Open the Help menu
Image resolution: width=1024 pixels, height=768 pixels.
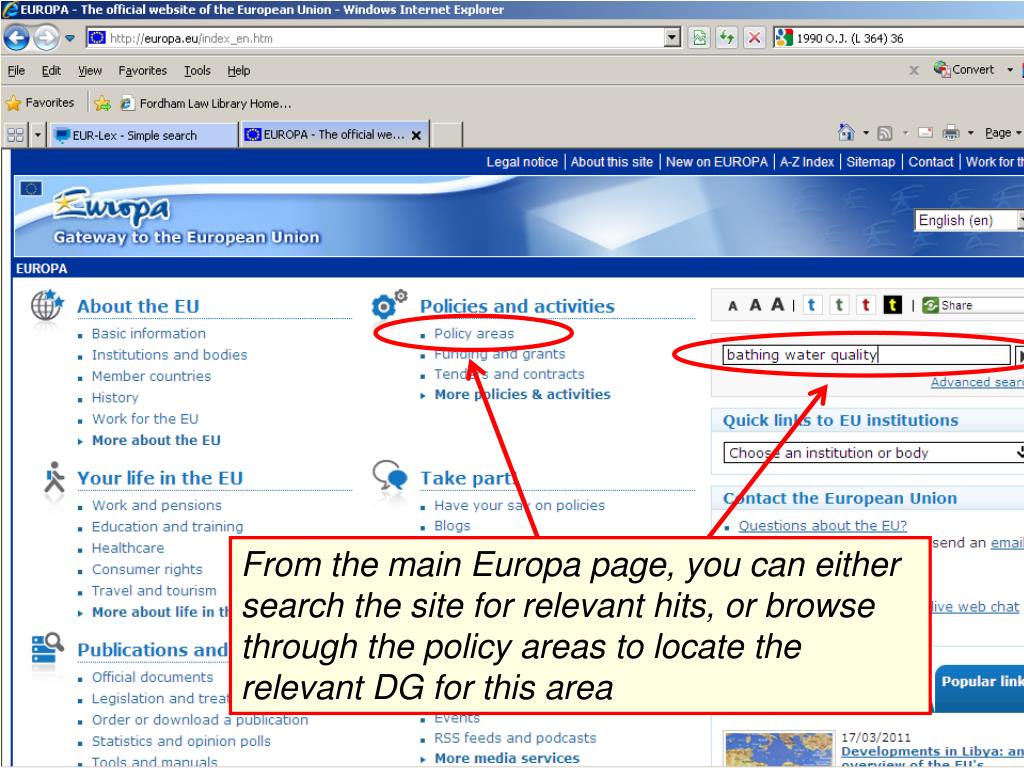pos(238,71)
